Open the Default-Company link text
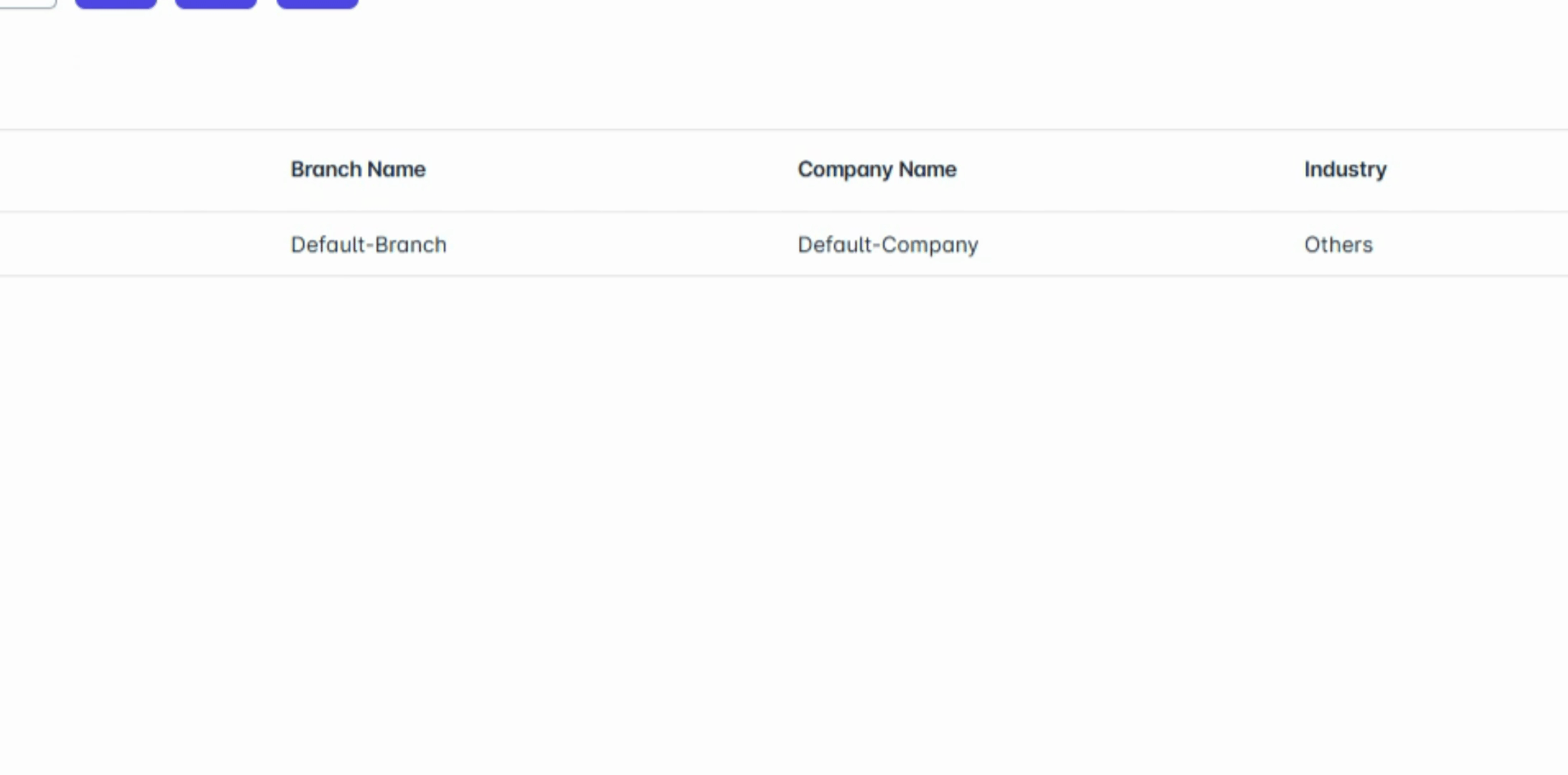Viewport: 1568px width, 775px height. [x=887, y=245]
